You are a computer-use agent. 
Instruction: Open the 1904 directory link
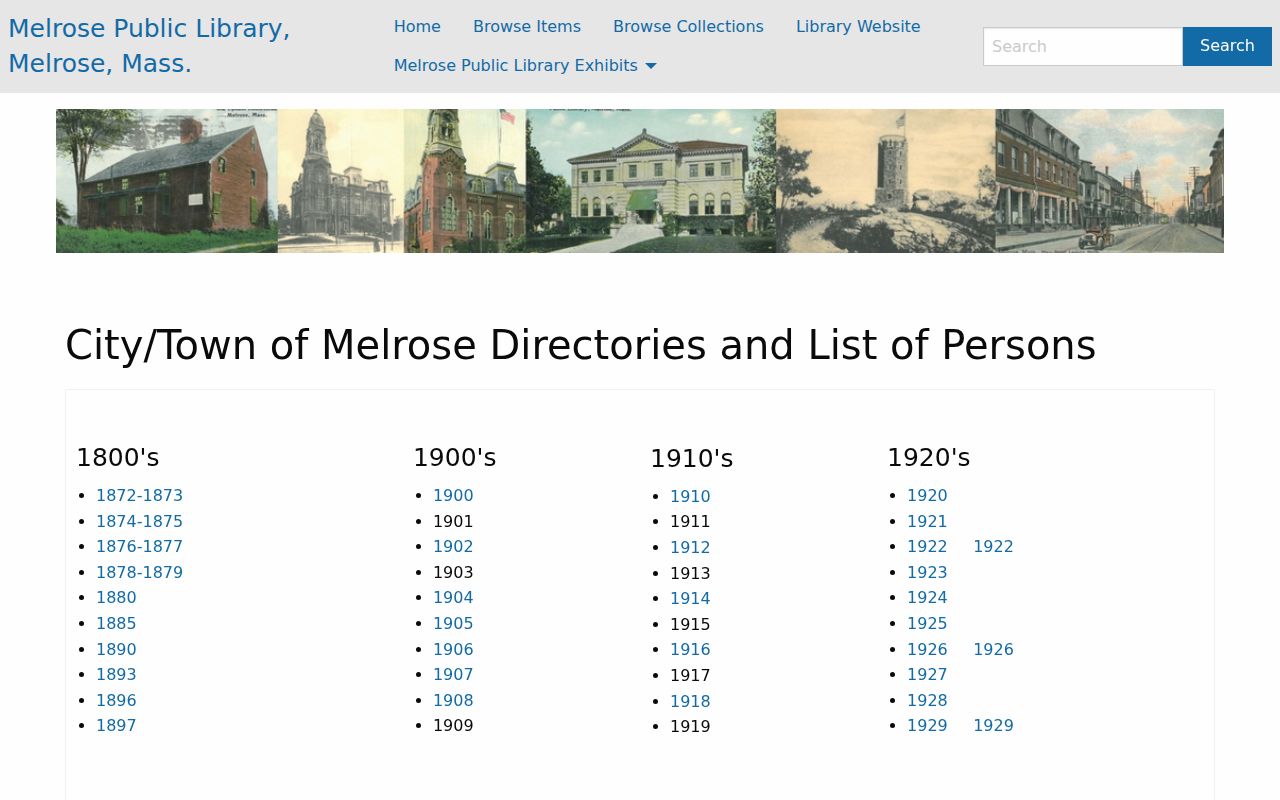tap(453, 598)
